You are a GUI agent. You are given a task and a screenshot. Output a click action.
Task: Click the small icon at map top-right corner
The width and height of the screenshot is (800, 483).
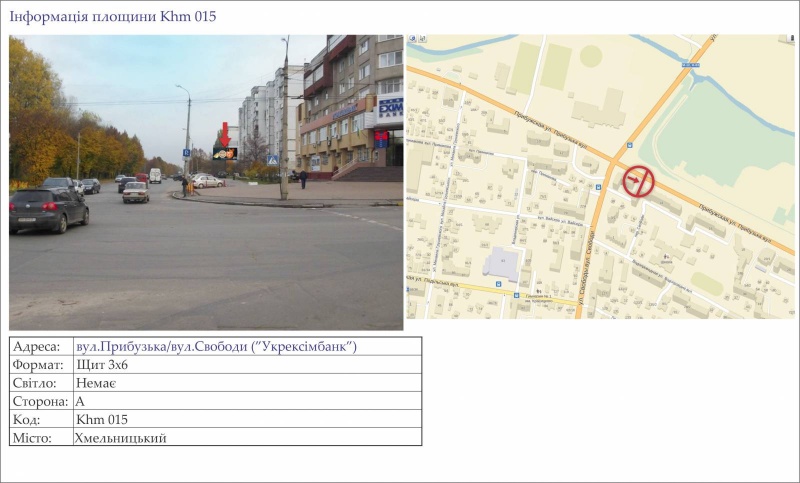pyautogui.click(x=788, y=42)
